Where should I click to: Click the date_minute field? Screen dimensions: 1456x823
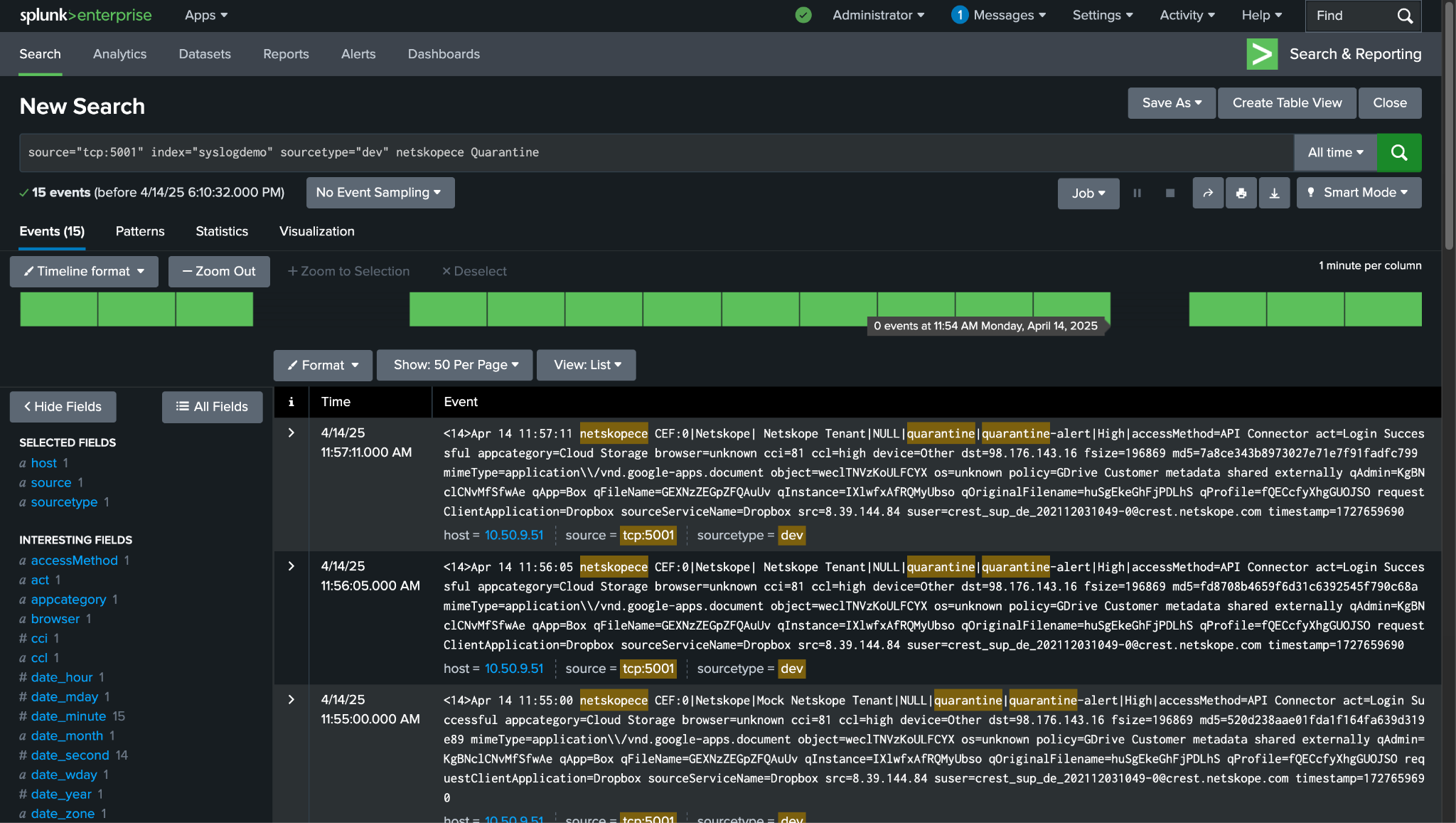[68, 716]
